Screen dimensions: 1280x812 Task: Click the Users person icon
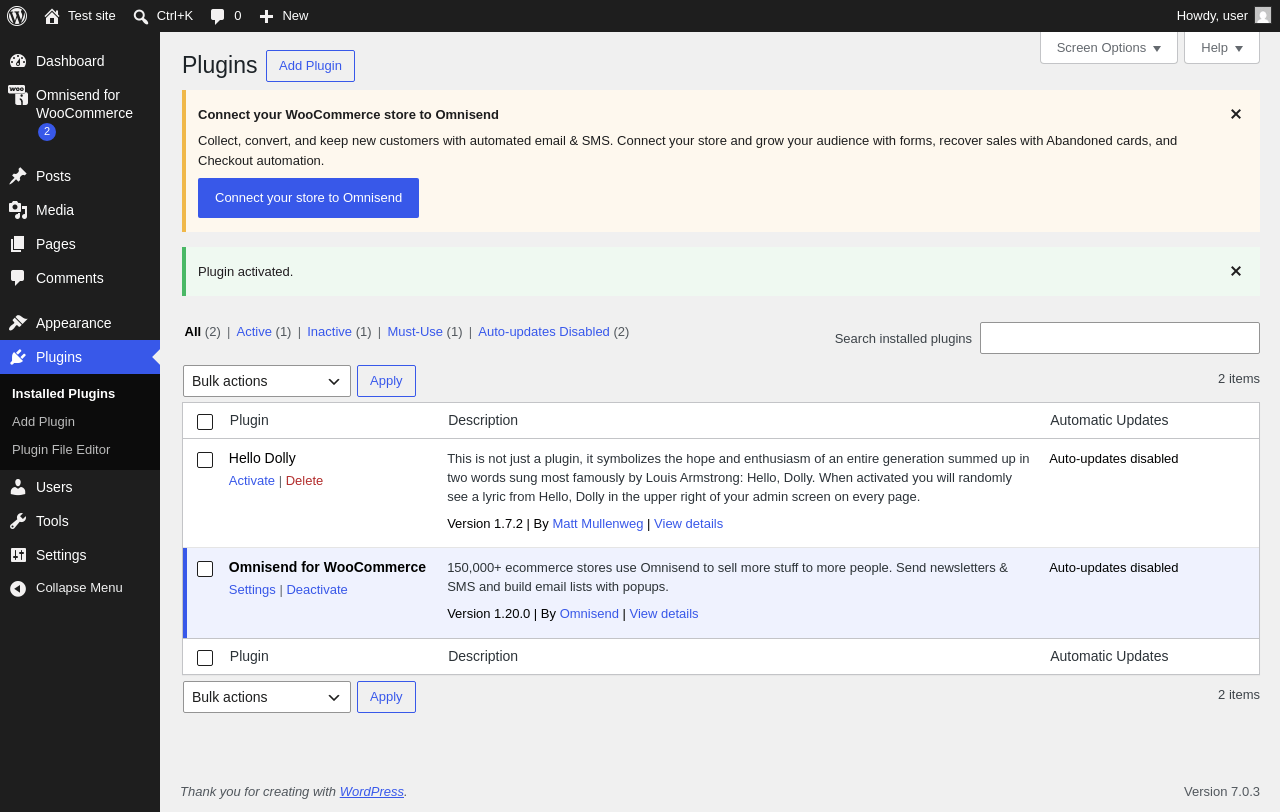pyautogui.click(x=18, y=487)
